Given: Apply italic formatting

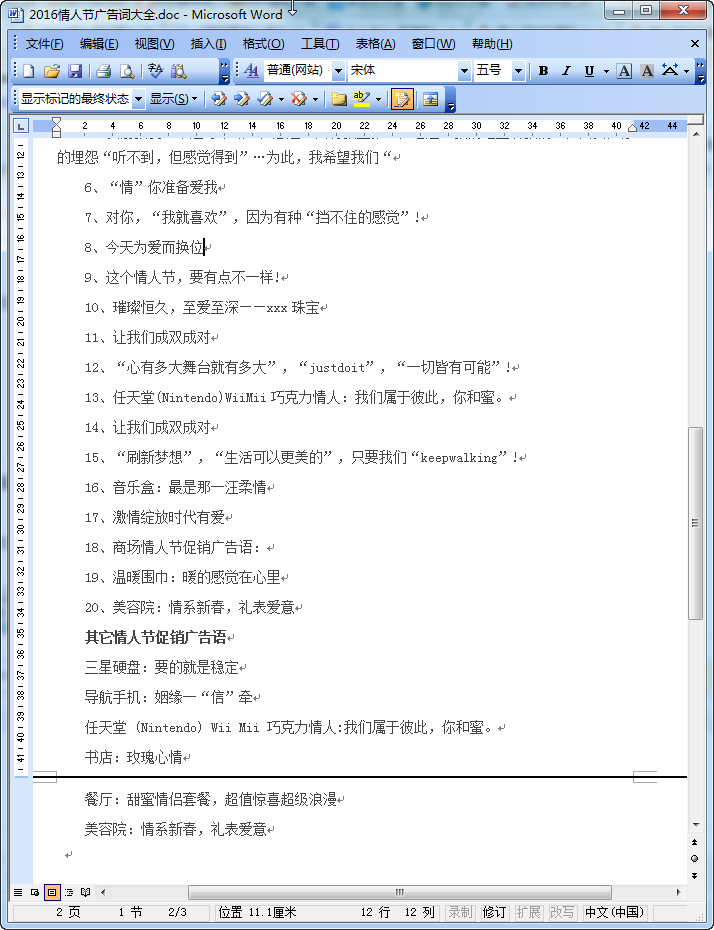Looking at the screenshot, I should tap(566, 71).
